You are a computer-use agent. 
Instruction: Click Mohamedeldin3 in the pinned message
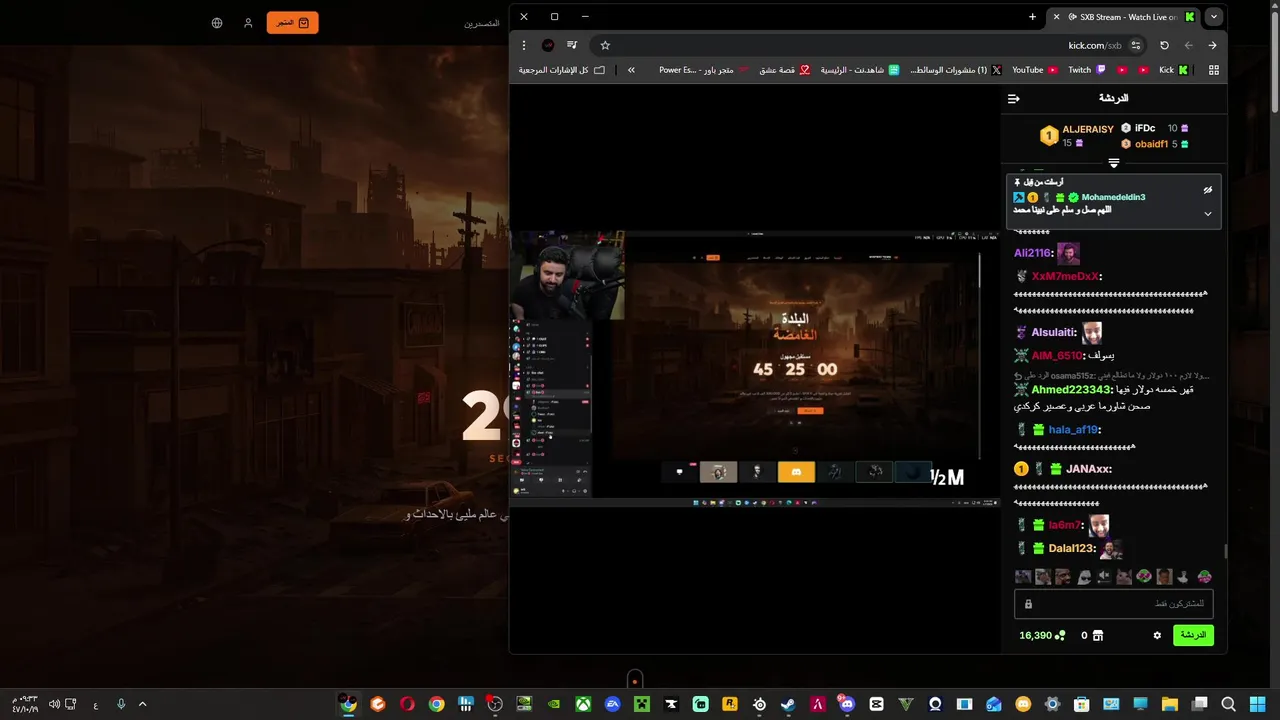(x=1113, y=198)
